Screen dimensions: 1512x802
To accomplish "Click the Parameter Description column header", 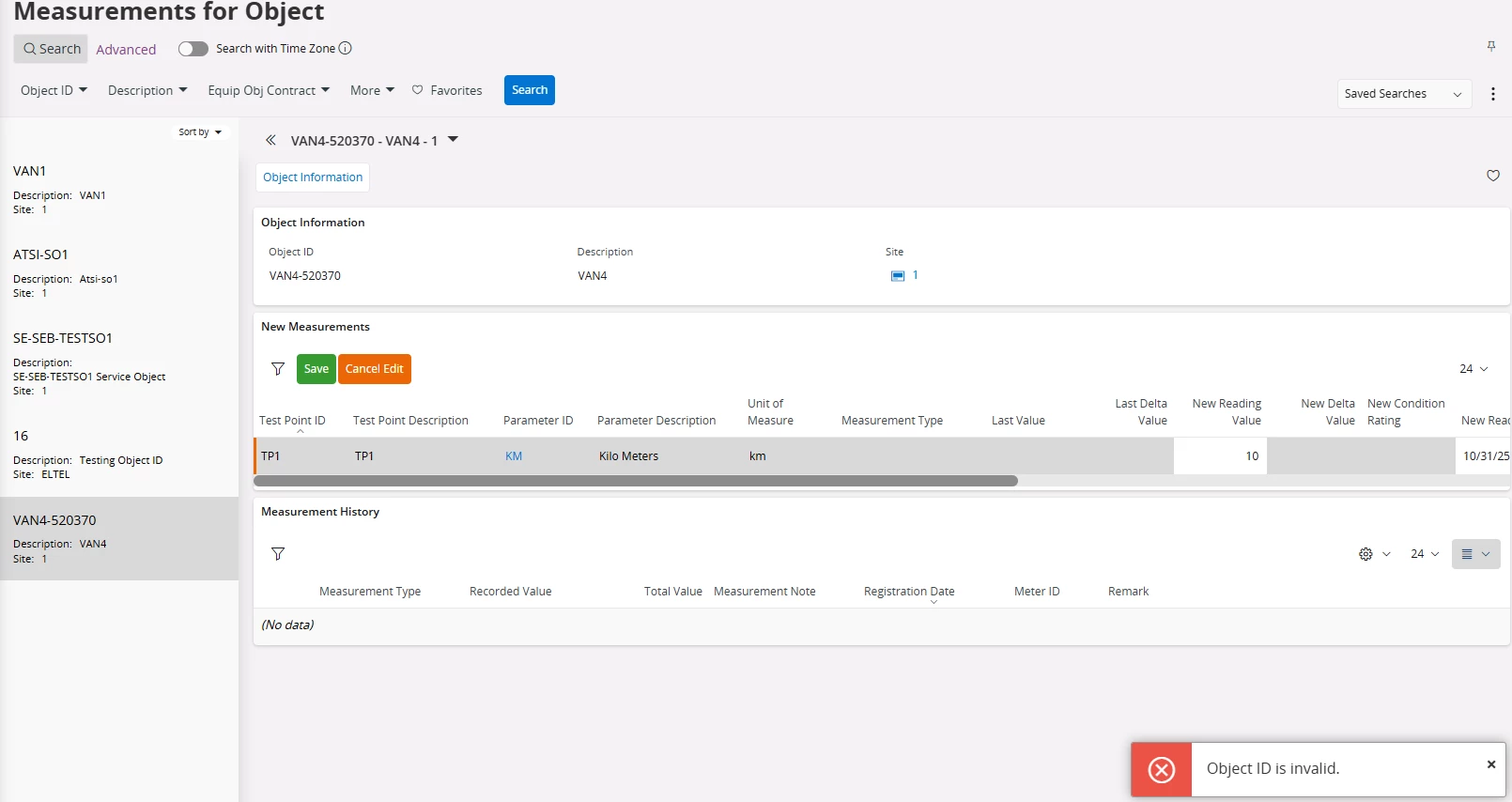I will pos(656,421).
